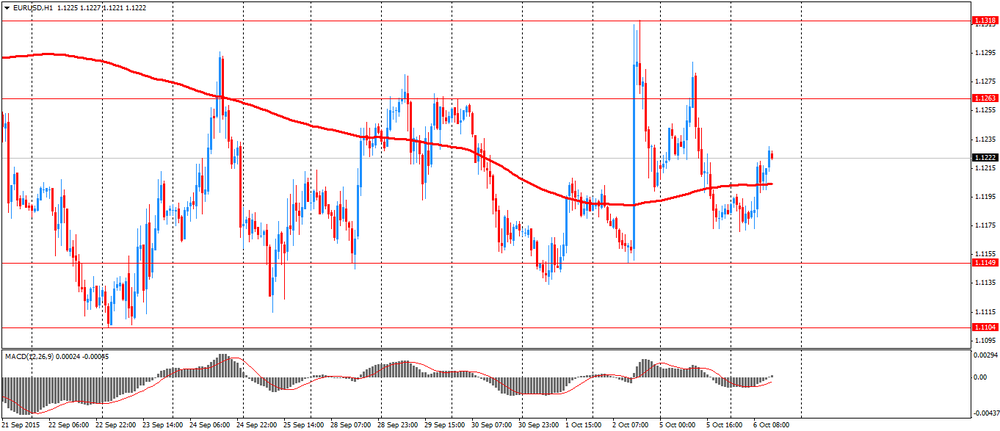The width and height of the screenshot is (1000, 431).
Task: Click the 1.1275 price axis label
Action: (x=984, y=81)
